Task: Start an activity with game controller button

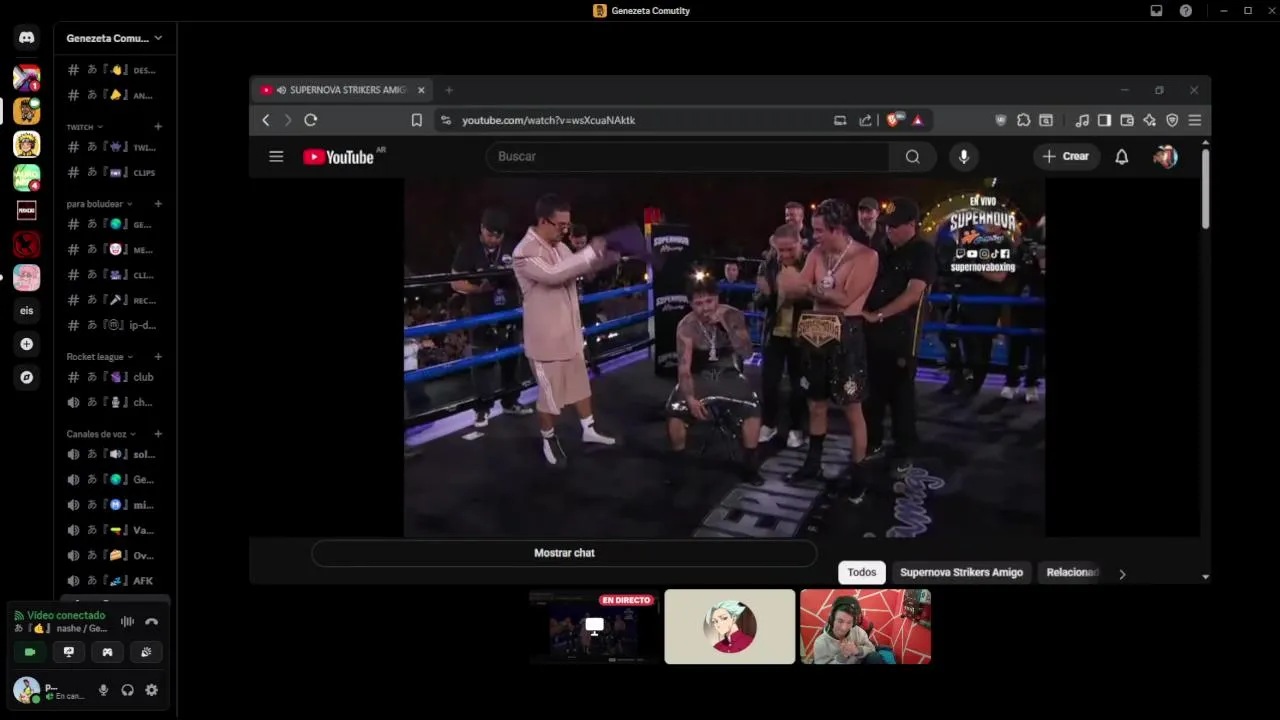Action: 107,652
